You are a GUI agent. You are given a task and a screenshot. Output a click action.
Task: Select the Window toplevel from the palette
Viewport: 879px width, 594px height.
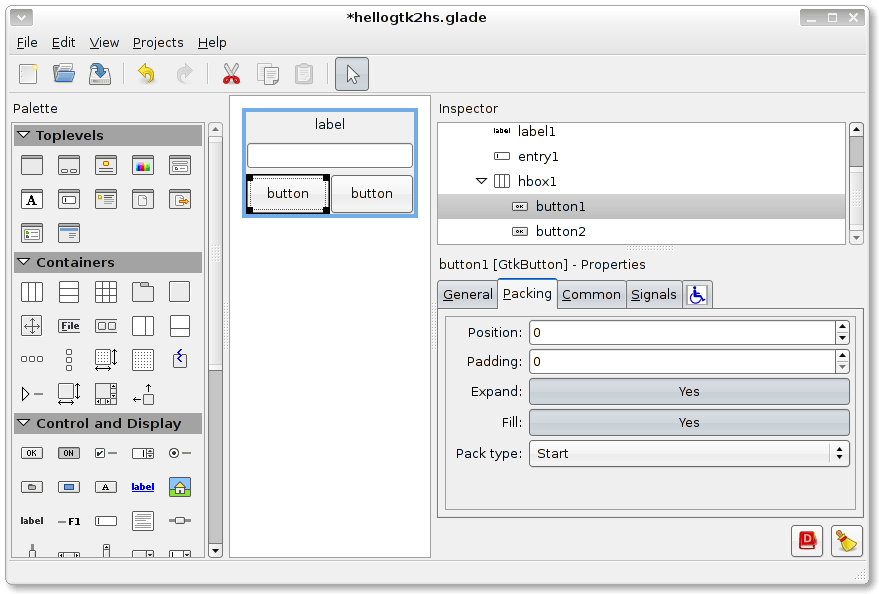32,165
